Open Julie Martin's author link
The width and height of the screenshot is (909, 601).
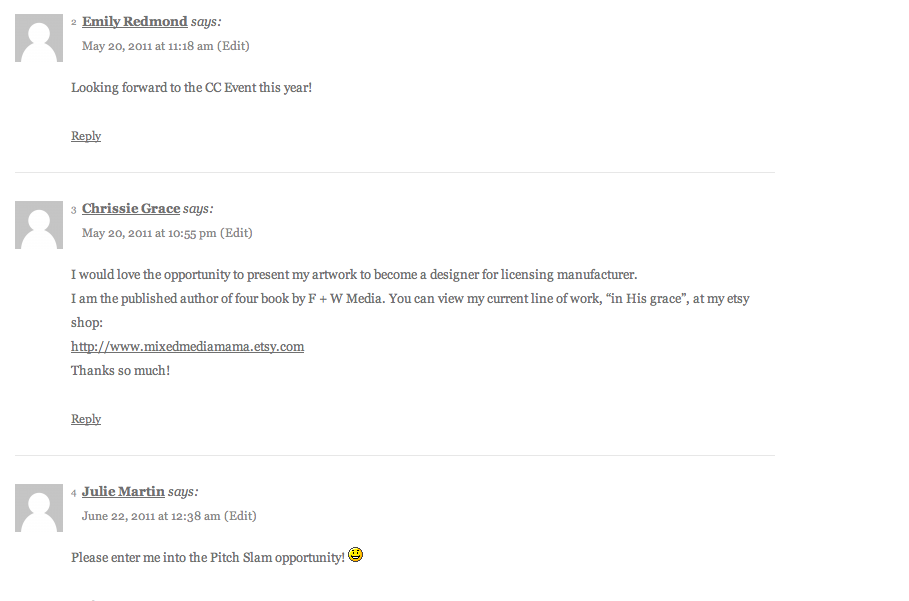click(x=123, y=491)
